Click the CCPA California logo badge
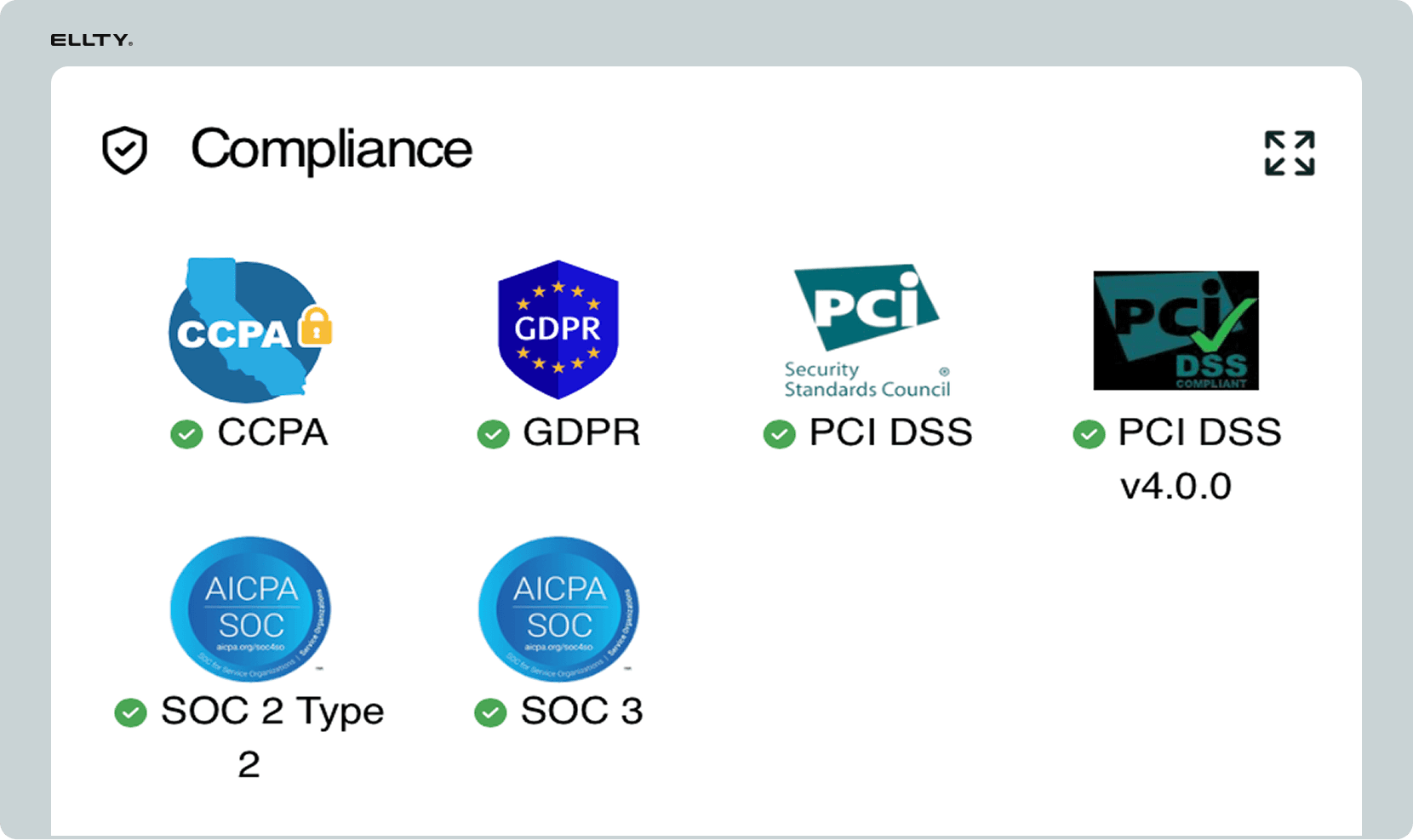The image size is (1413, 840). pyautogui.click(x=249, y=330)
